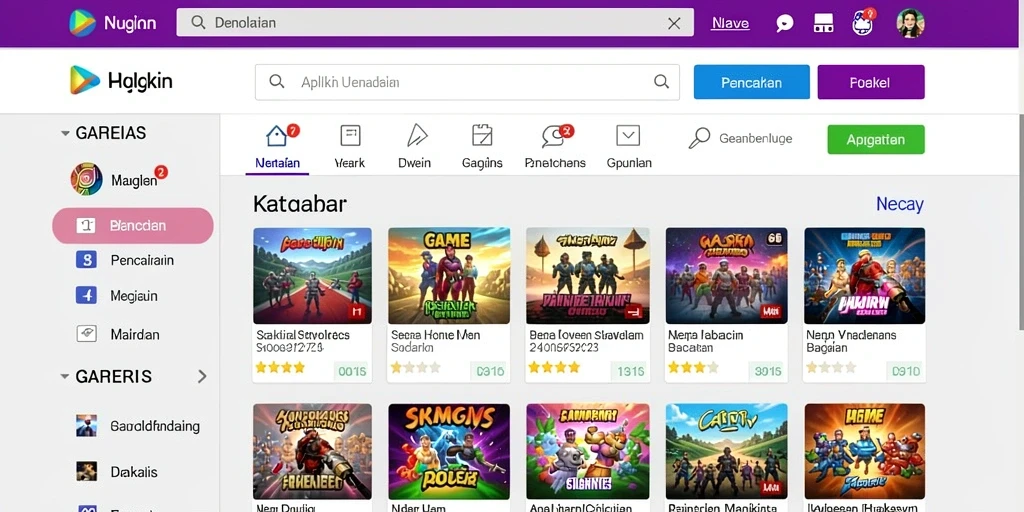Open the notifications mascot icon with badge
Viewport: 1024px width, 512px height.
pyautogui.click(x=863, y=22)
